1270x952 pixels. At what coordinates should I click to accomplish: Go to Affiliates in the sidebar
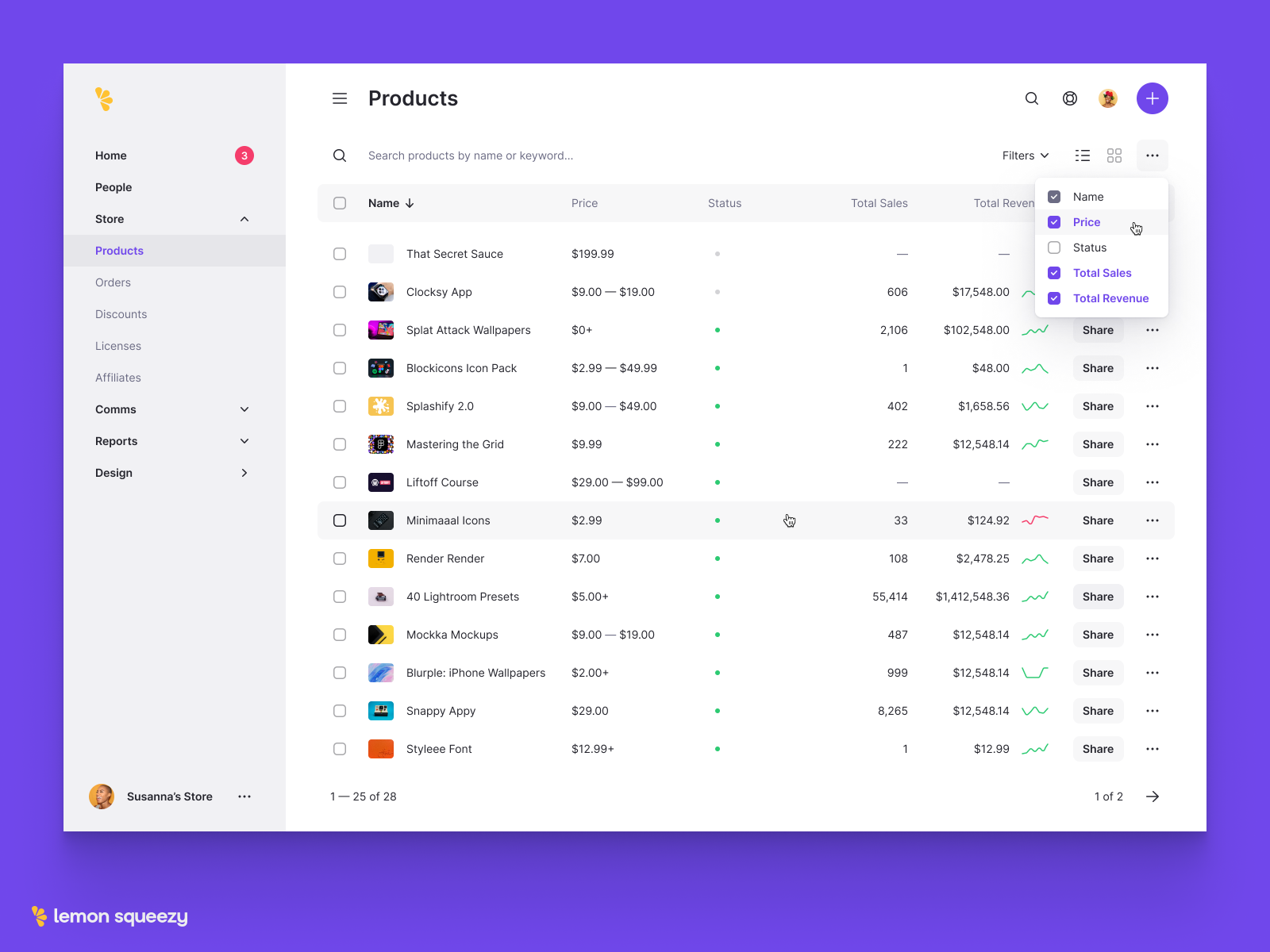(x=118, y=378)
